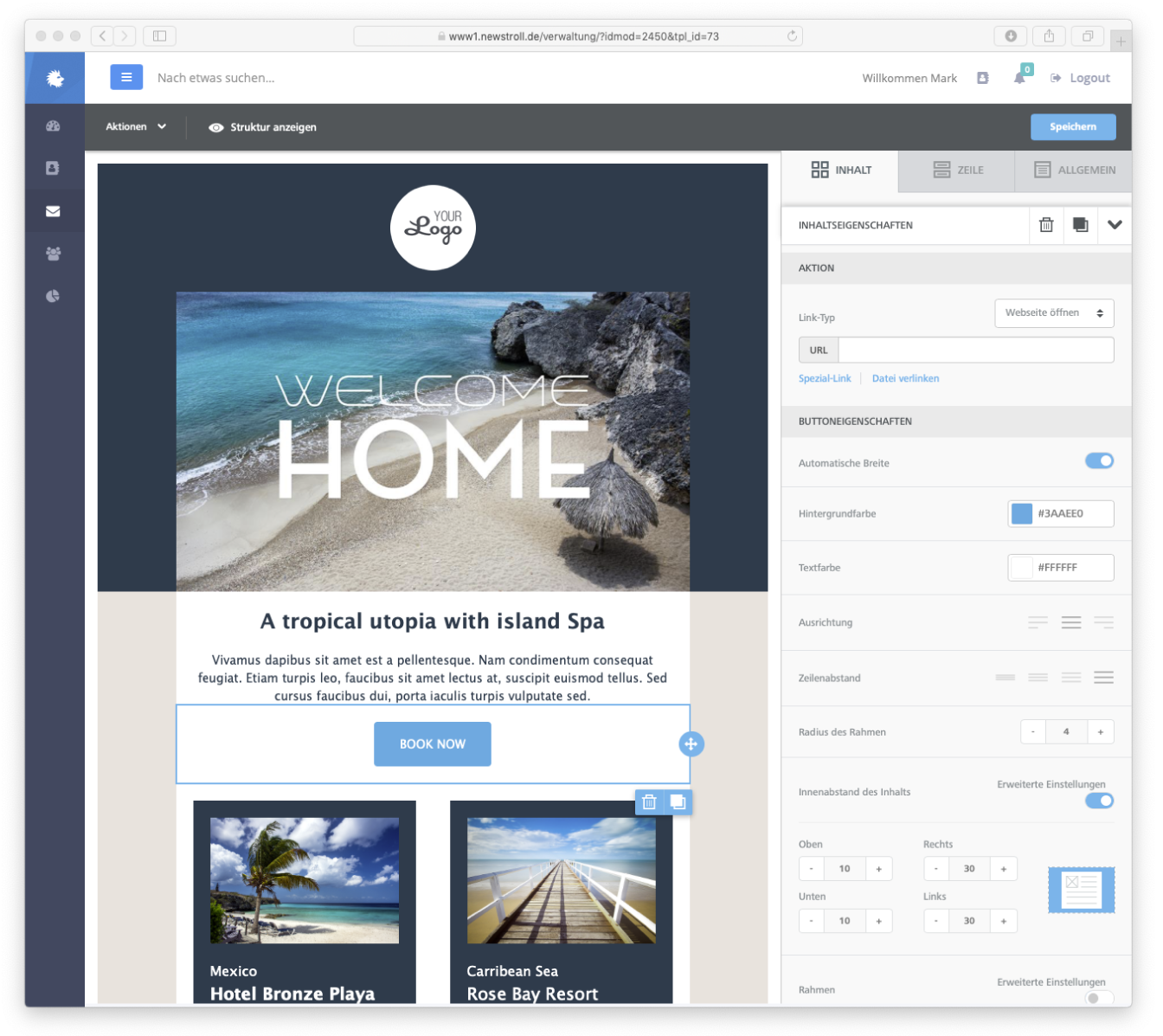The height and width of the screenshot is (1036, 1163).
Task: Select the Welcome Home beach image
Action: [433, 441]
